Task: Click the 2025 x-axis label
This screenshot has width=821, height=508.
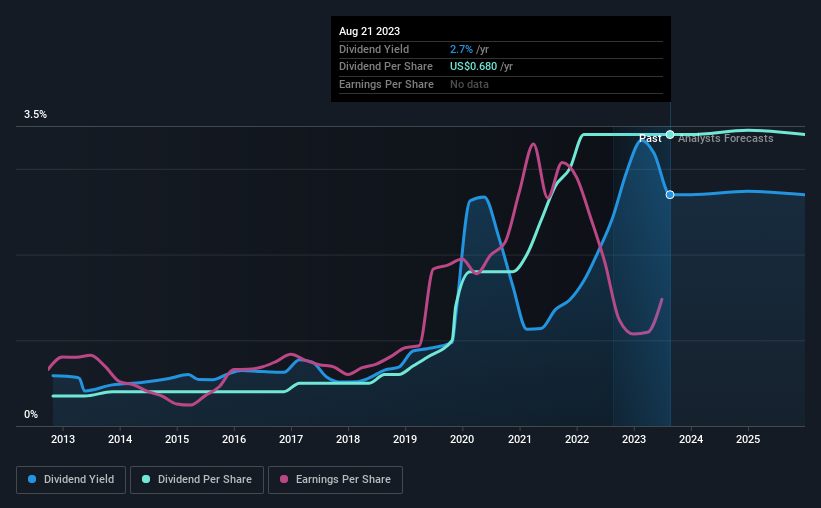Action: pos(748,439)
